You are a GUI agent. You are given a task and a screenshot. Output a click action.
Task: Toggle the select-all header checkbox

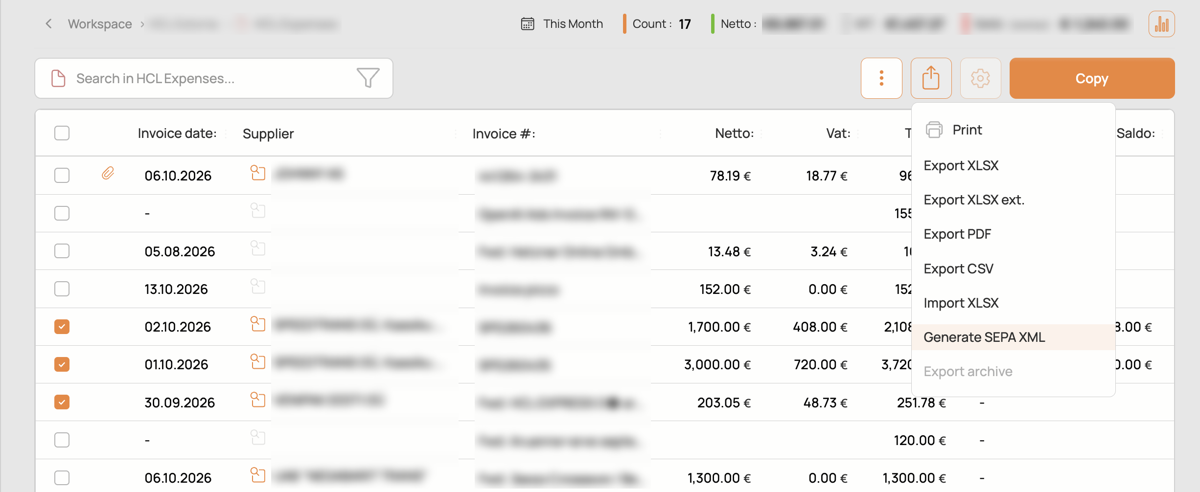pos(62,133)
